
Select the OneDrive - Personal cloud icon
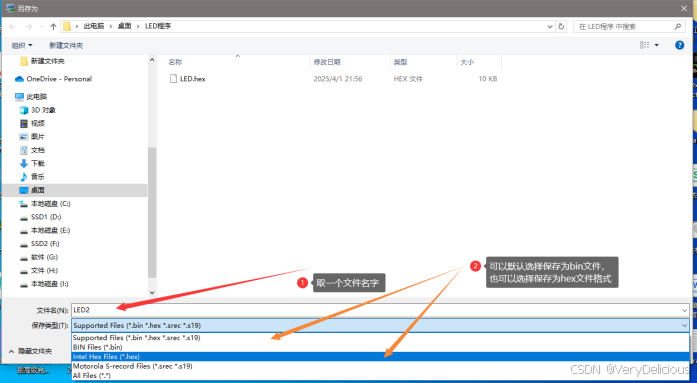click(x=19, y=79)
